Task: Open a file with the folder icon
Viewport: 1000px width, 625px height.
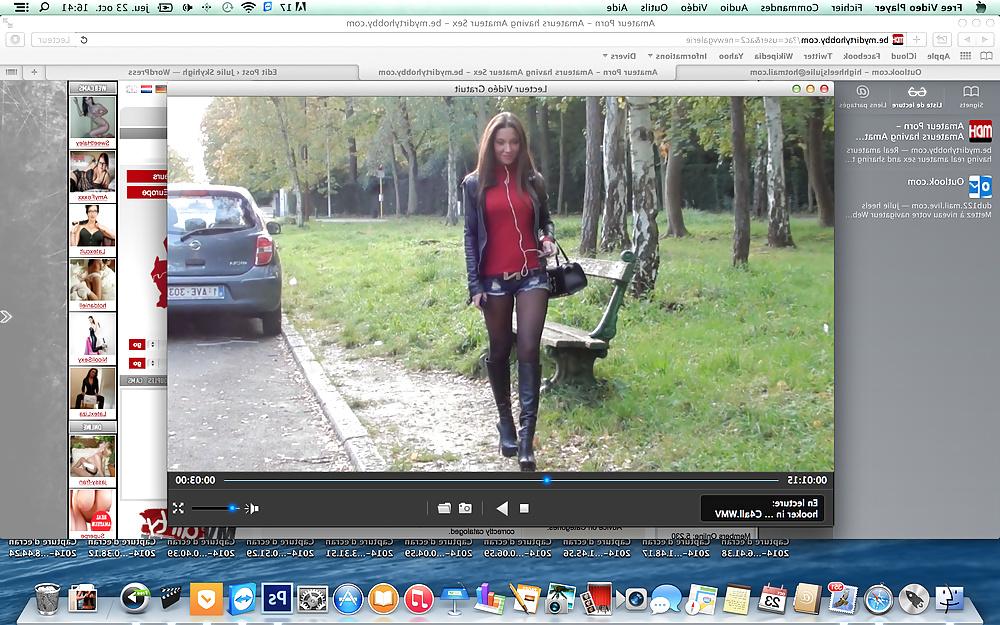Action: [445, 508]
